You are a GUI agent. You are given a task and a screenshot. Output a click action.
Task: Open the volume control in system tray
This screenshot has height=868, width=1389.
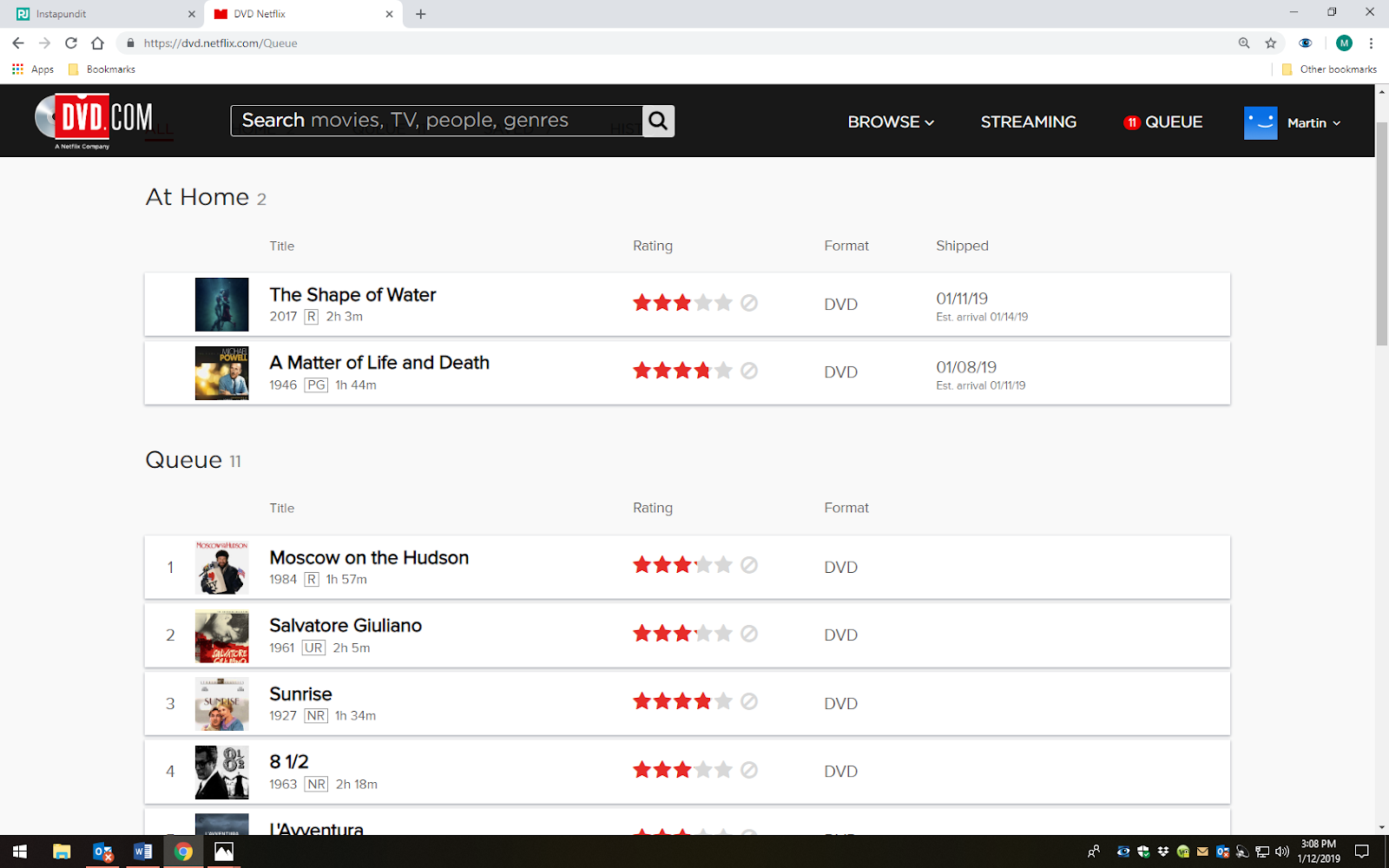[1282, 852]
